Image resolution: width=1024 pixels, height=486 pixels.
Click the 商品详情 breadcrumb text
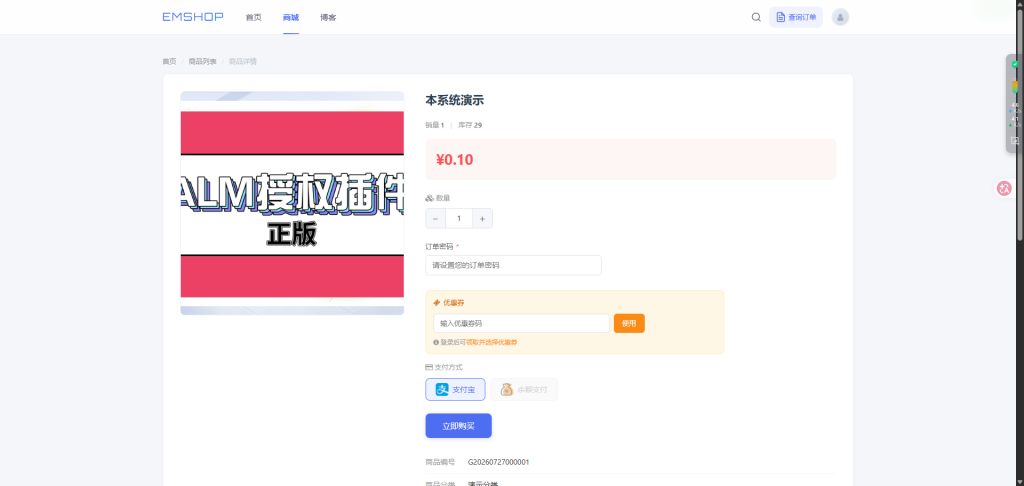(x=242, y=61)
